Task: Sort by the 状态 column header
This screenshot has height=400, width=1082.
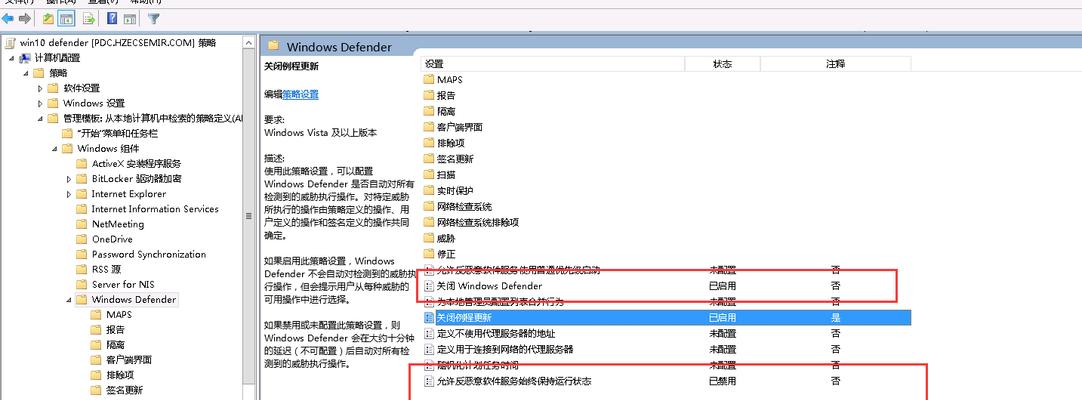Action: pos(722,63)
